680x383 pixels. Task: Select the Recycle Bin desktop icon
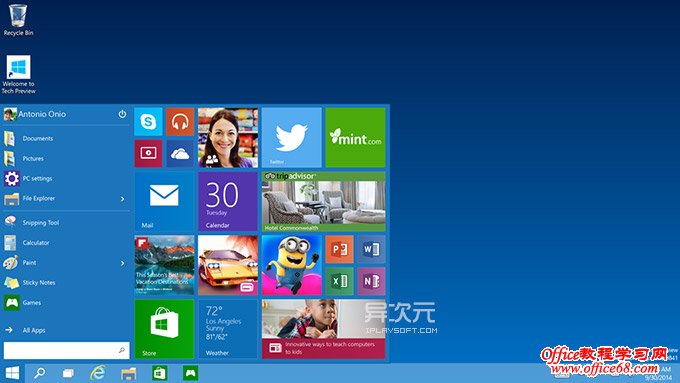pos(18,20)
